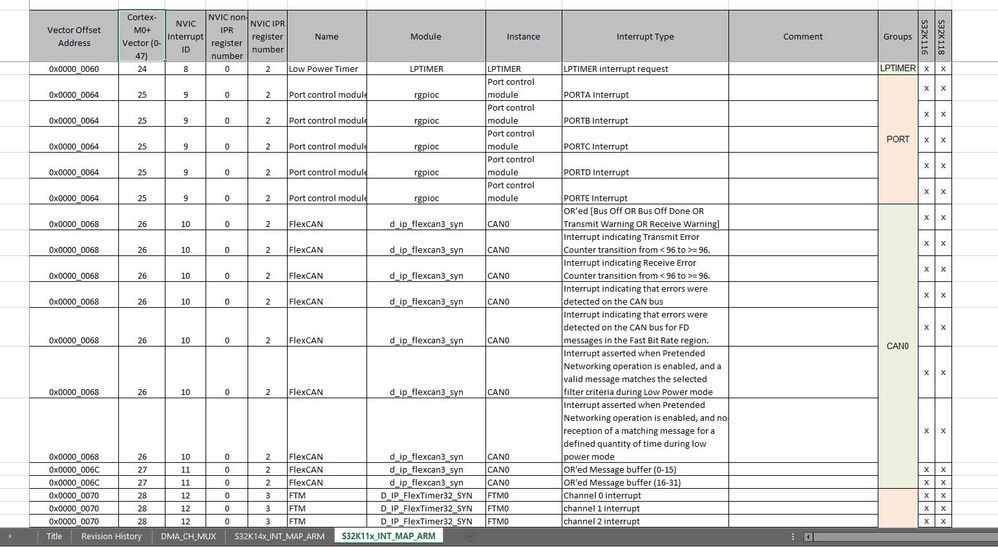Select the OR'ed Message buffer (16-31) cell
The image size is (998, 547).
[x=645, y=483]
